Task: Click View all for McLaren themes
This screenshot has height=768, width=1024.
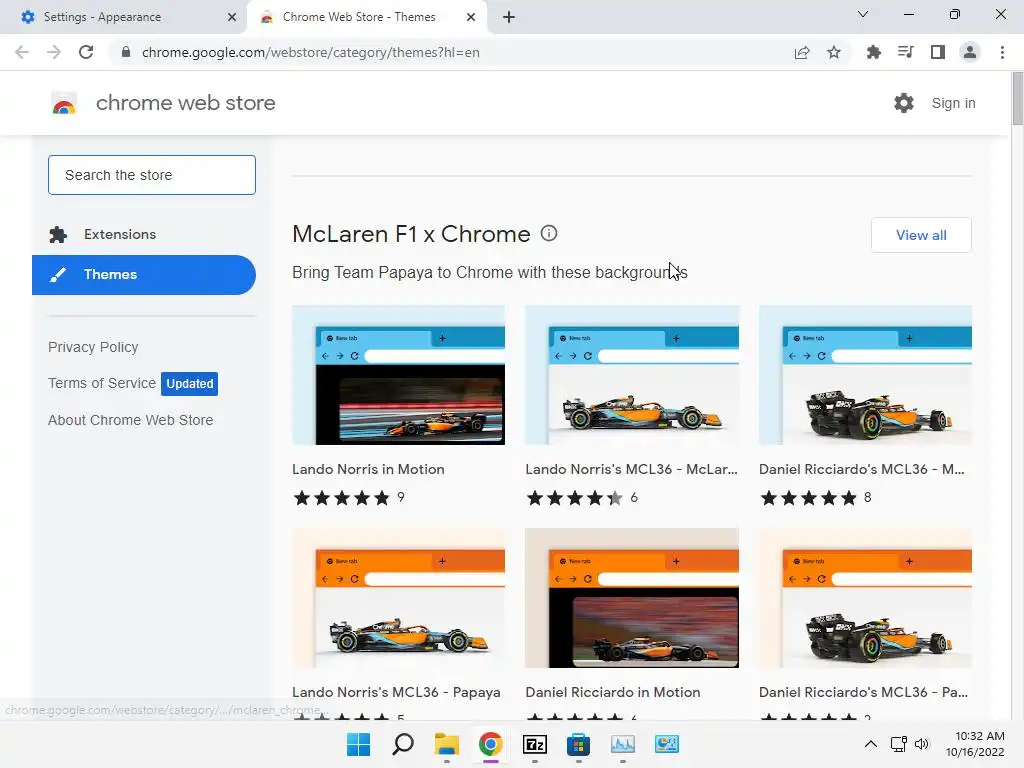Action: 921,235
